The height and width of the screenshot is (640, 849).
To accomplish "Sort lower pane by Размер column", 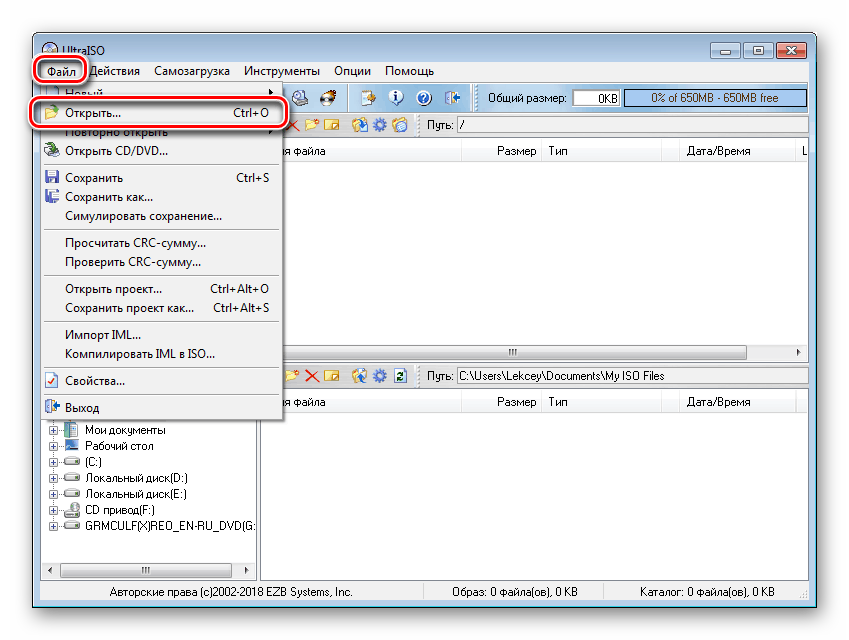I will (x=501, y=402).
